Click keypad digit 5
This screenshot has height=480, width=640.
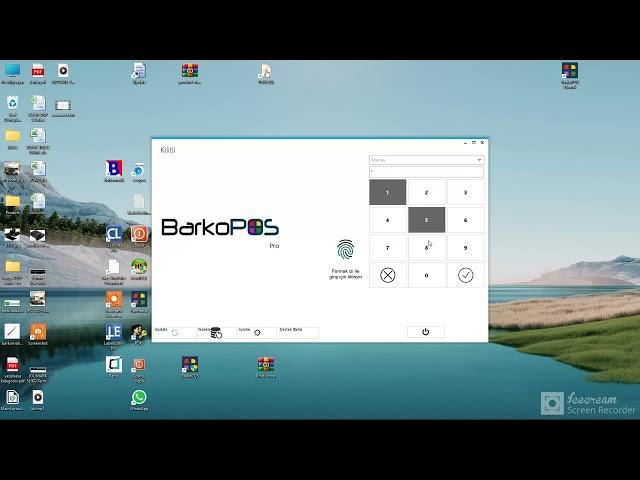[427, 220]
